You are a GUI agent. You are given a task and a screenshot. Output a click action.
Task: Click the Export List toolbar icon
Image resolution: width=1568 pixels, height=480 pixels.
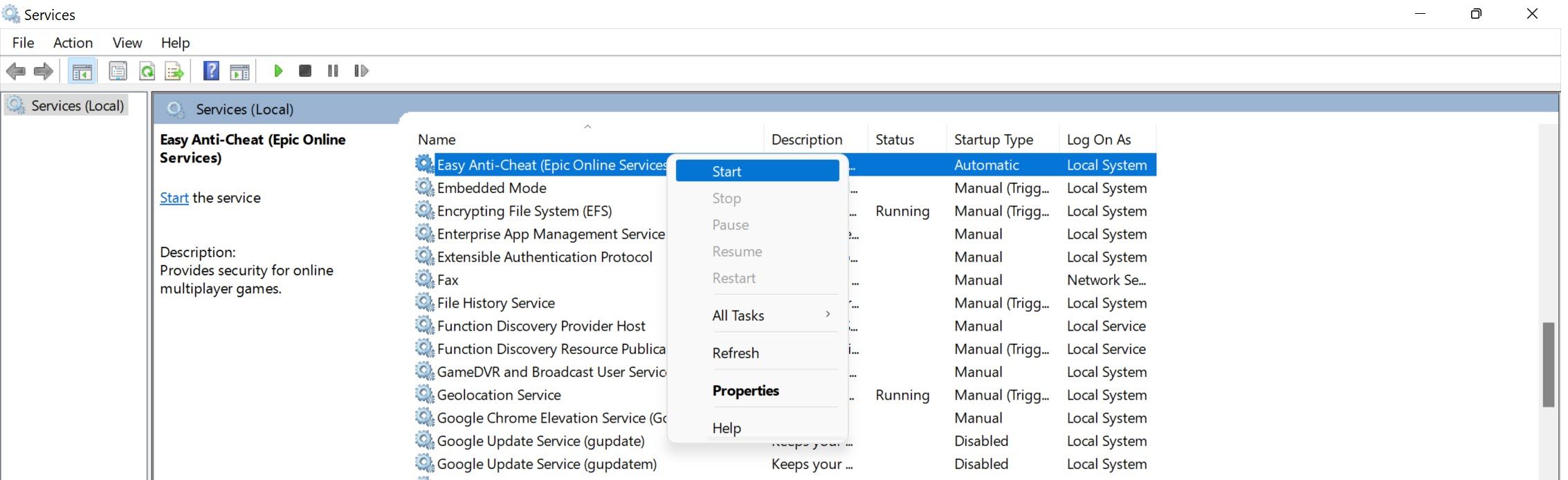click(174, 71)
